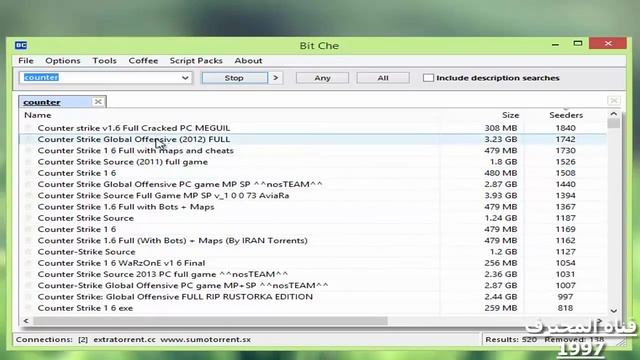The width and height of the screenshot is (640, 360).
Task: Open the File menu
Action: click(26, 60)
